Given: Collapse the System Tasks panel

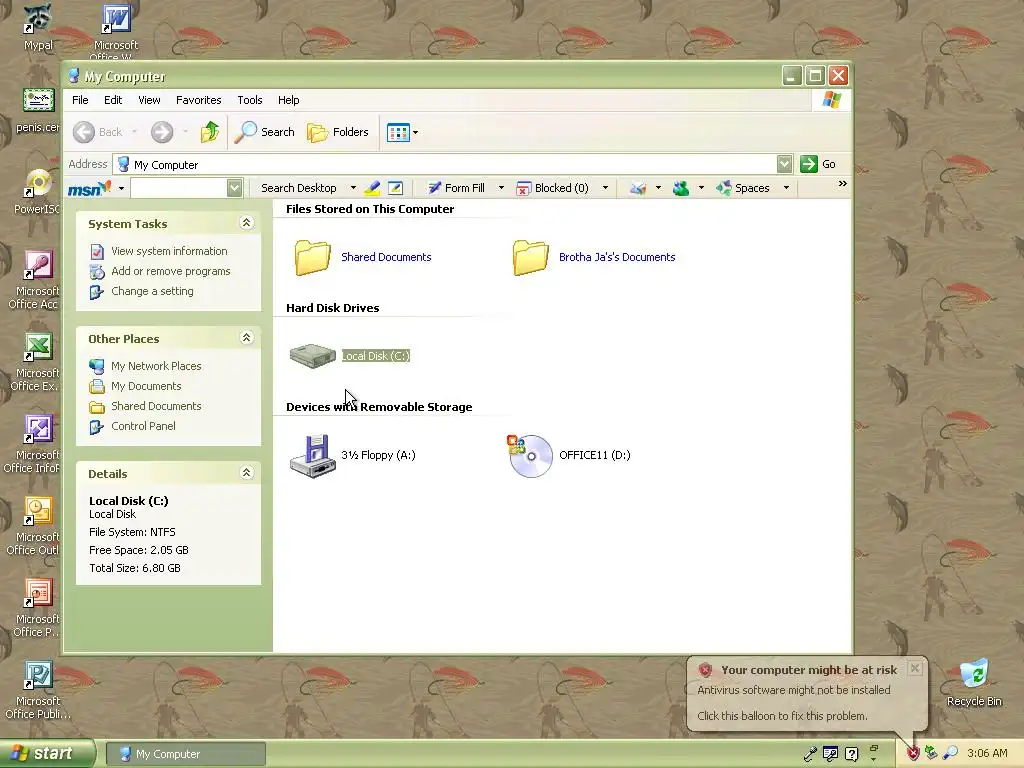Looking at the screenshot, I should 246,223.
